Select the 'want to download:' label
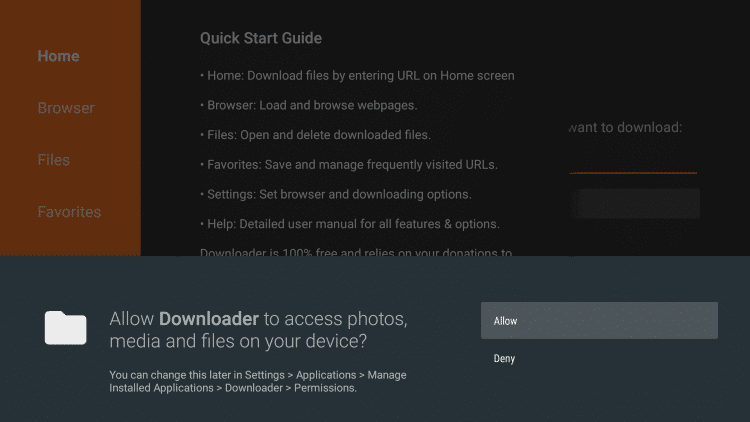 (x=626, y=127)
